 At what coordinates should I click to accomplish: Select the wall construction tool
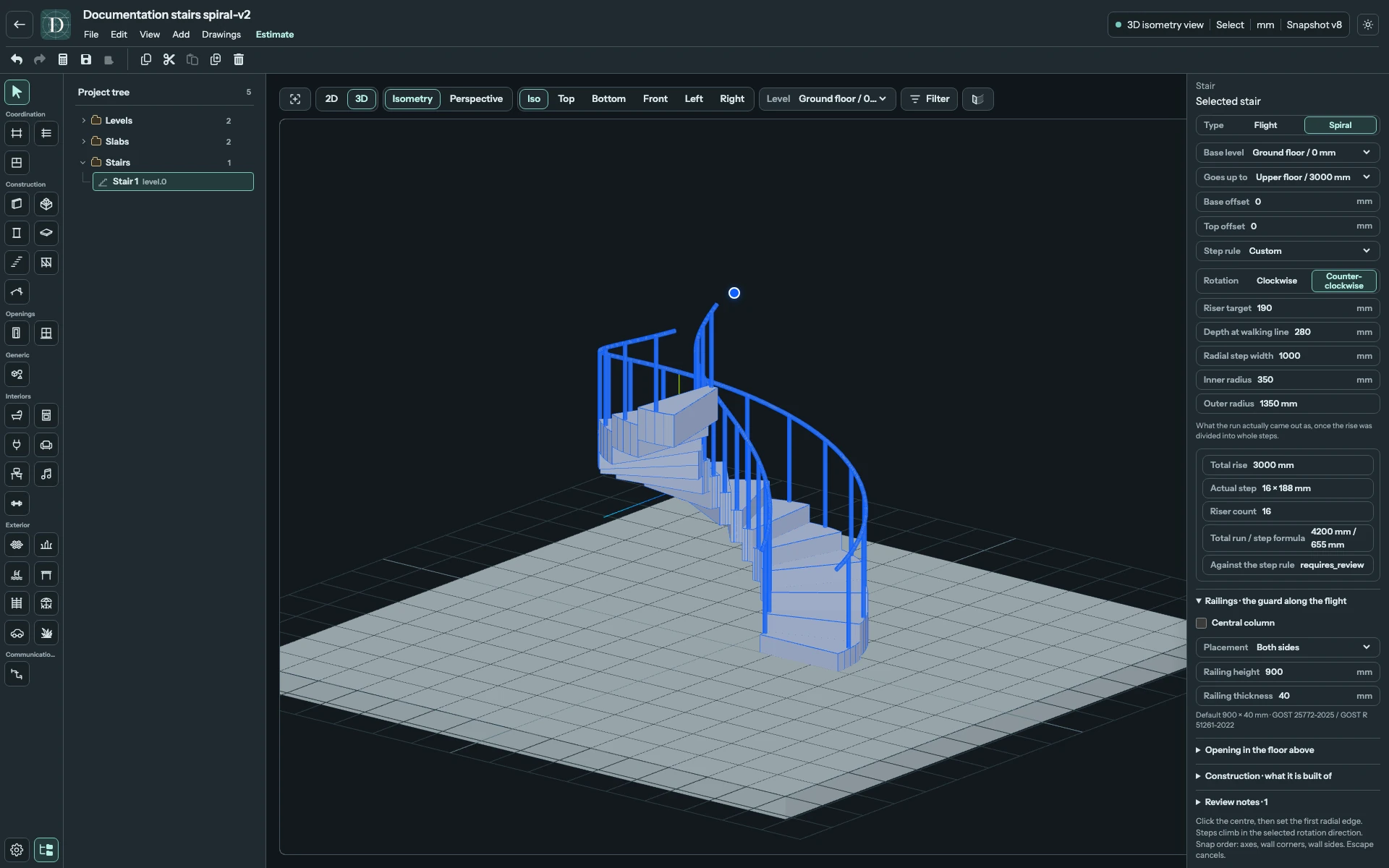17,204
